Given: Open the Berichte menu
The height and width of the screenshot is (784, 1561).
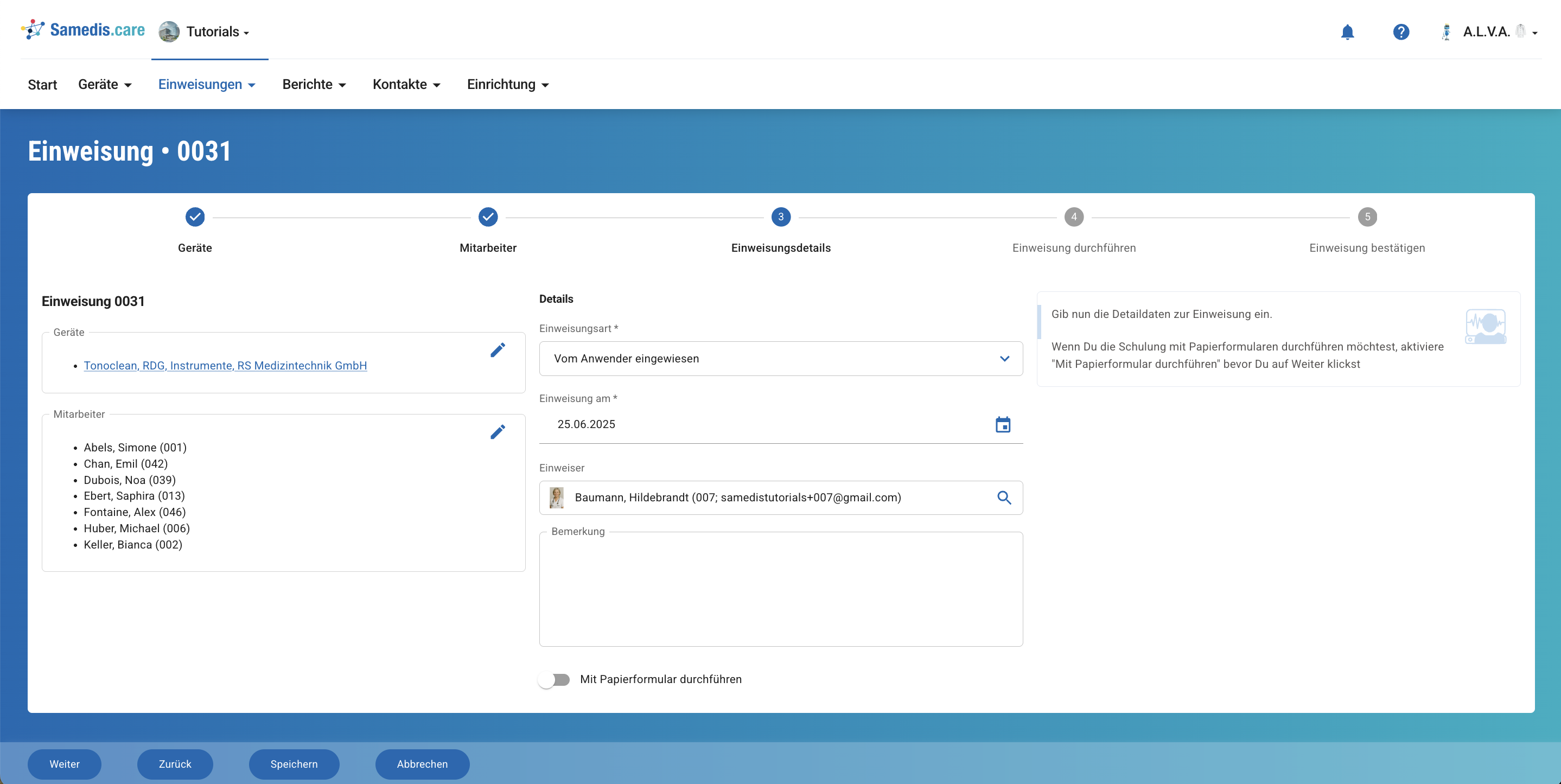Looking at the screenshot, I should 314,85.
